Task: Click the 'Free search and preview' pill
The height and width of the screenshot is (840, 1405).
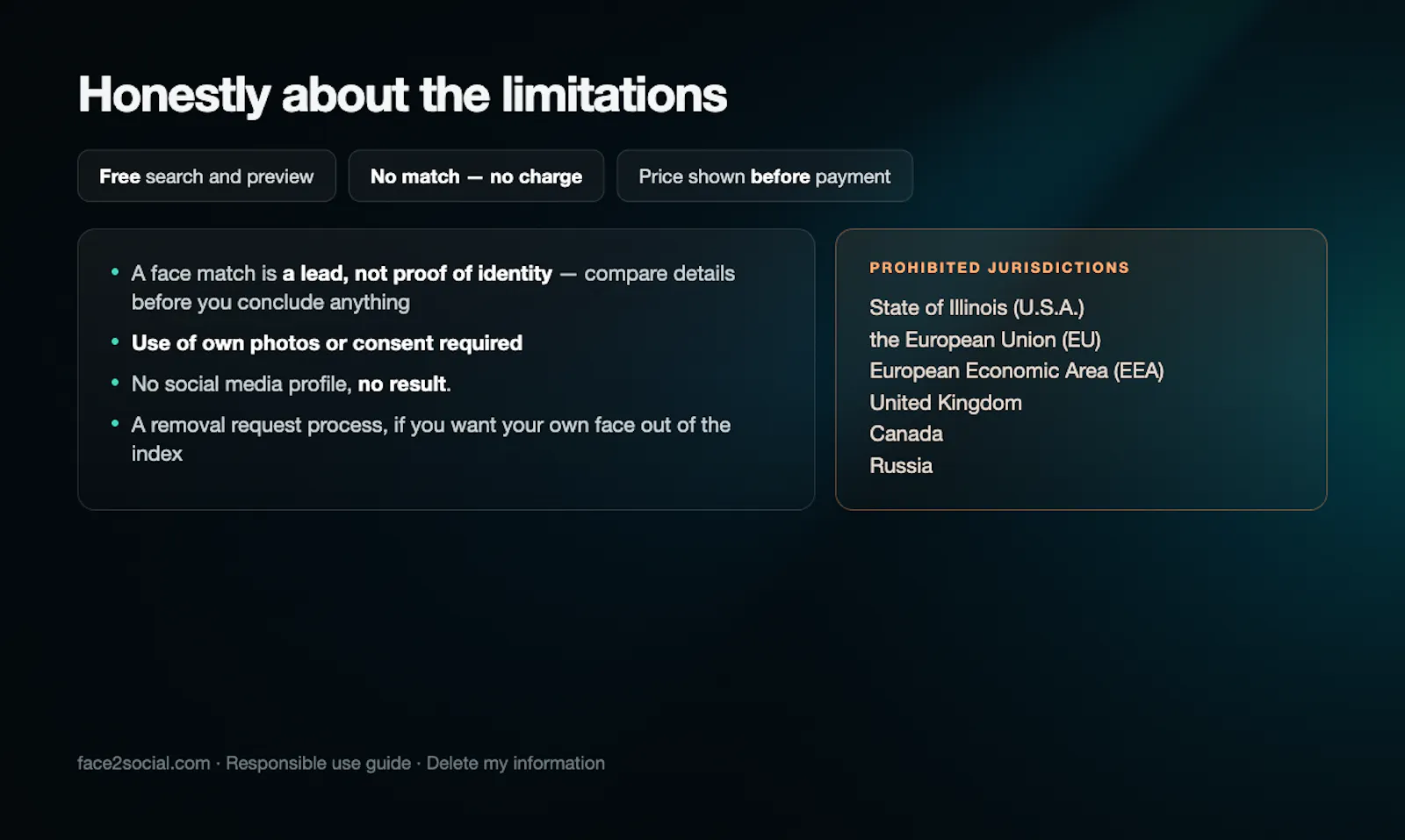Action: [x=206, y=176]
